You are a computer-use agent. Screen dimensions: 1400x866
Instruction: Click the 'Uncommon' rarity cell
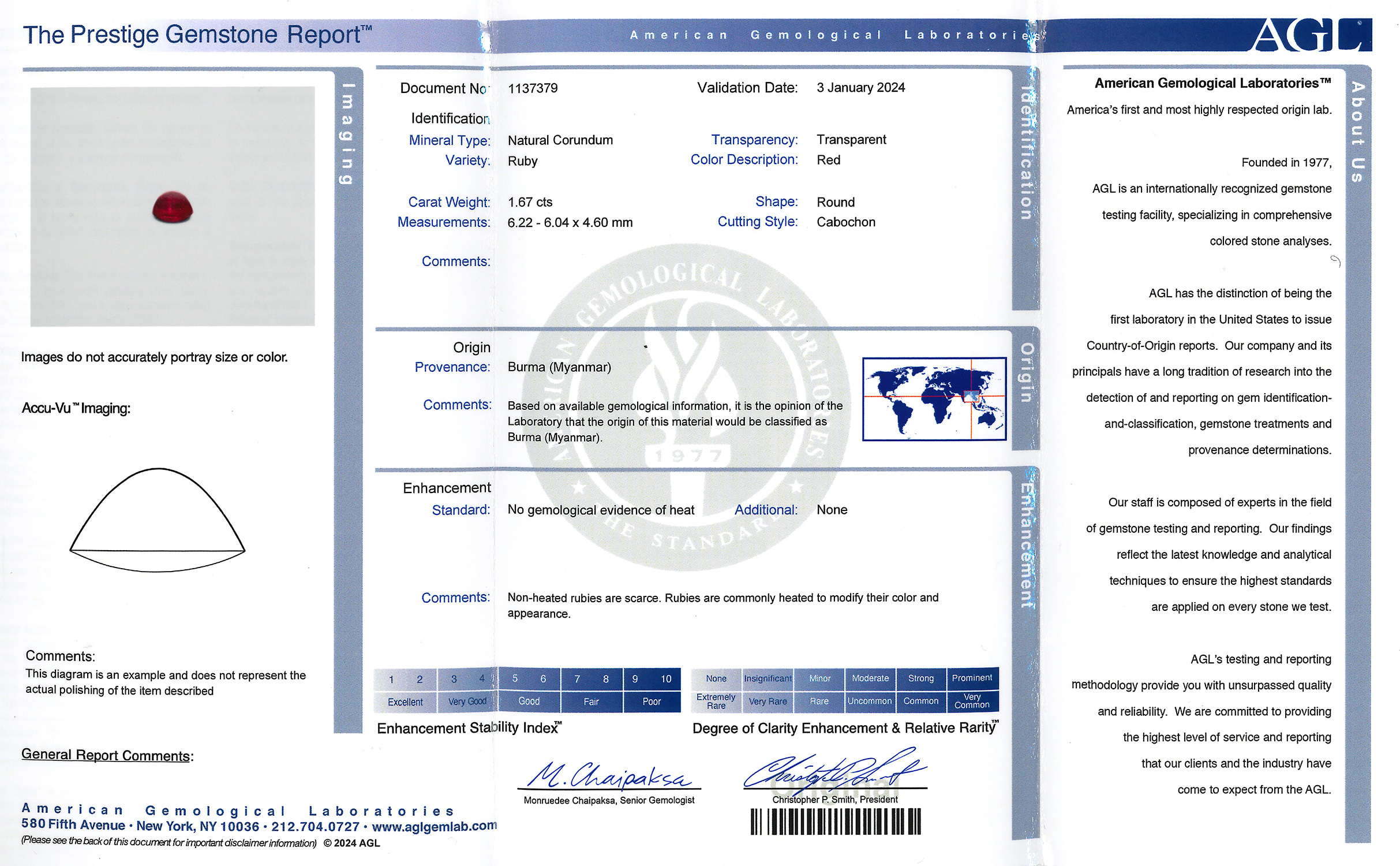point(870,701)
